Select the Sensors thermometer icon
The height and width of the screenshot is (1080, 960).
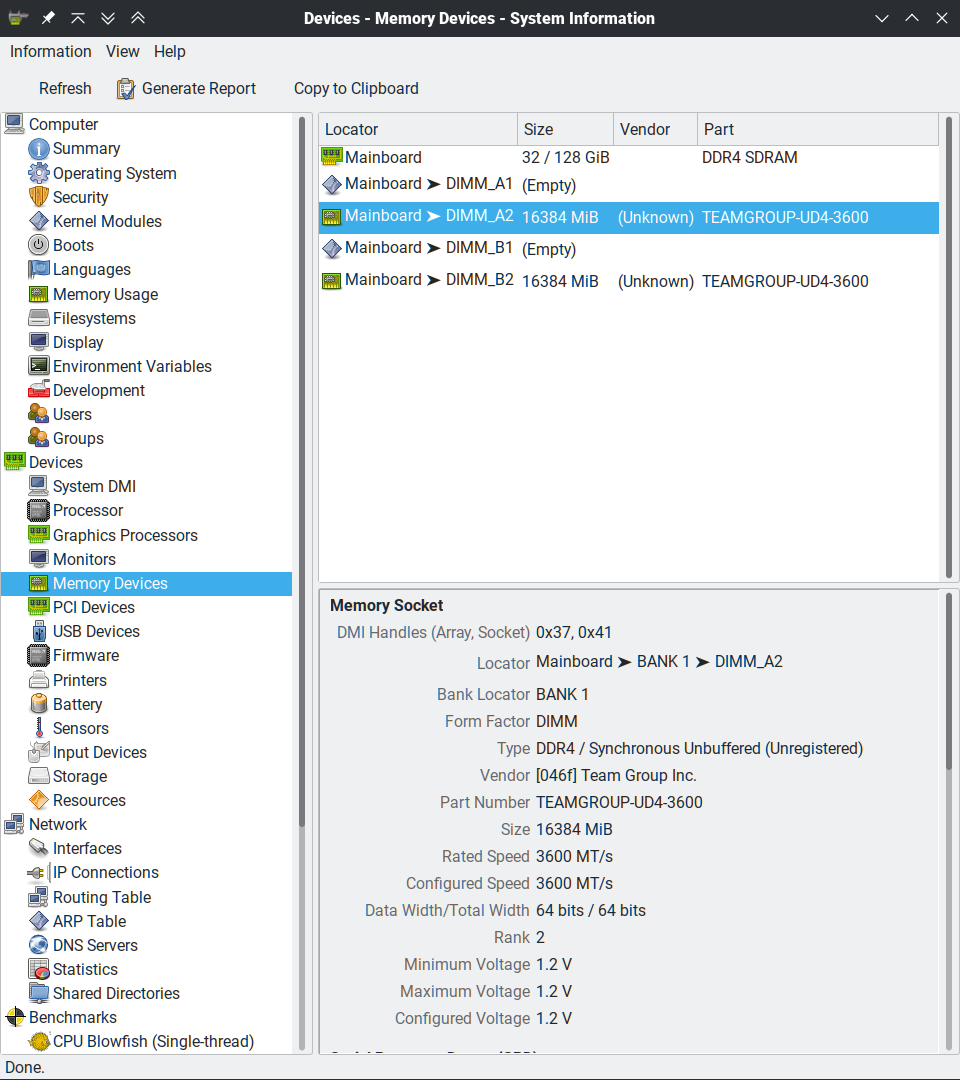point(38,729)
